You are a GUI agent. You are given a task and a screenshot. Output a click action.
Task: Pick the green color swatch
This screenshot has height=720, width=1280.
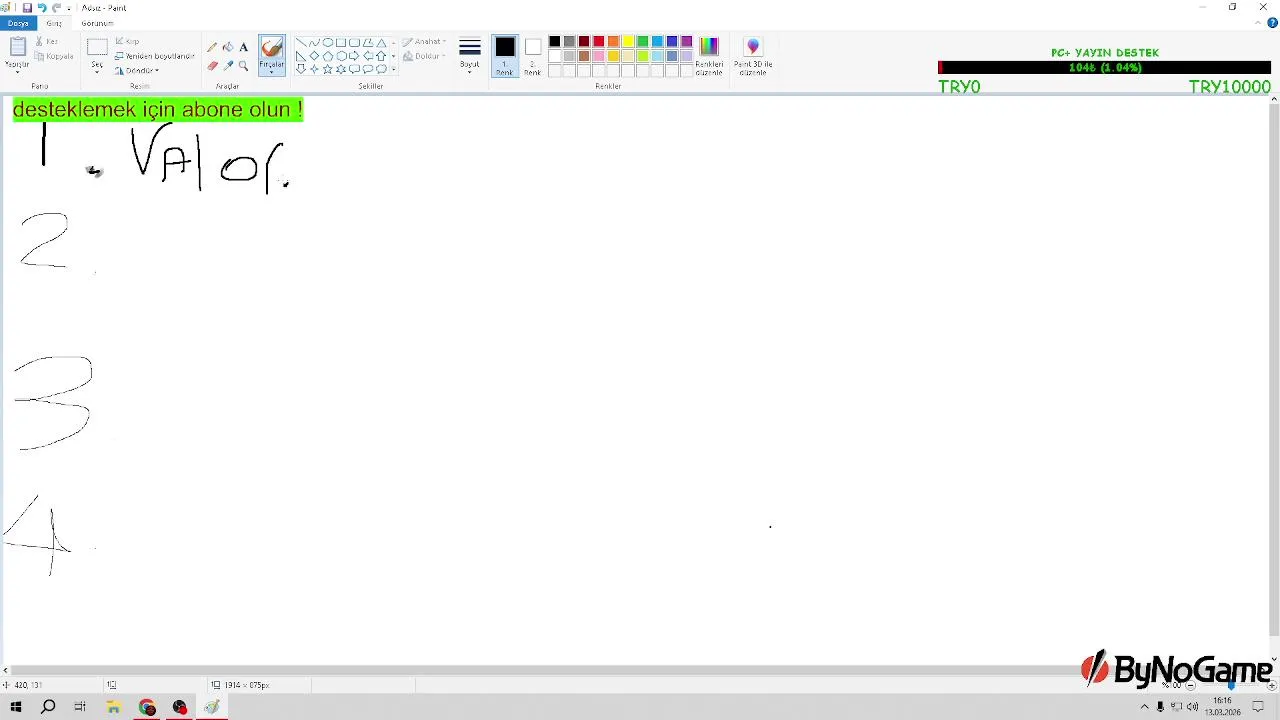click(x=642, y=42)
